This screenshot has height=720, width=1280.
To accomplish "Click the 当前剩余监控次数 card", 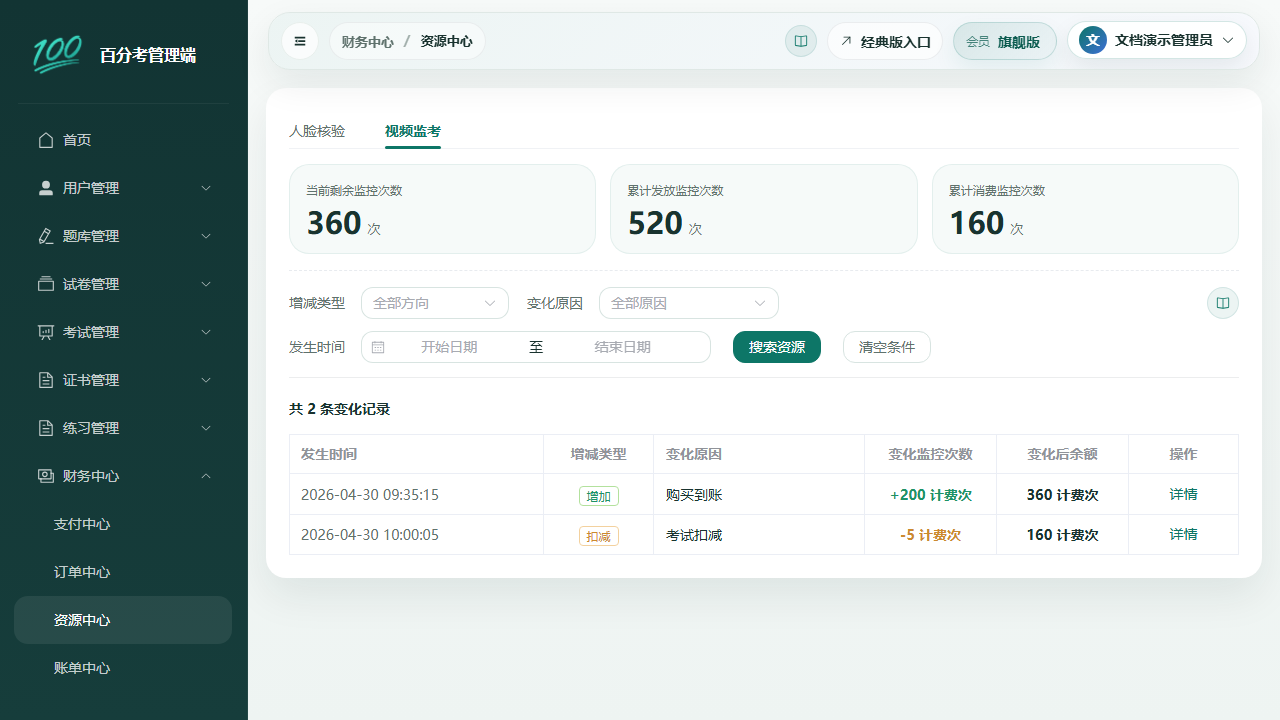I will (x=442, y=209).
